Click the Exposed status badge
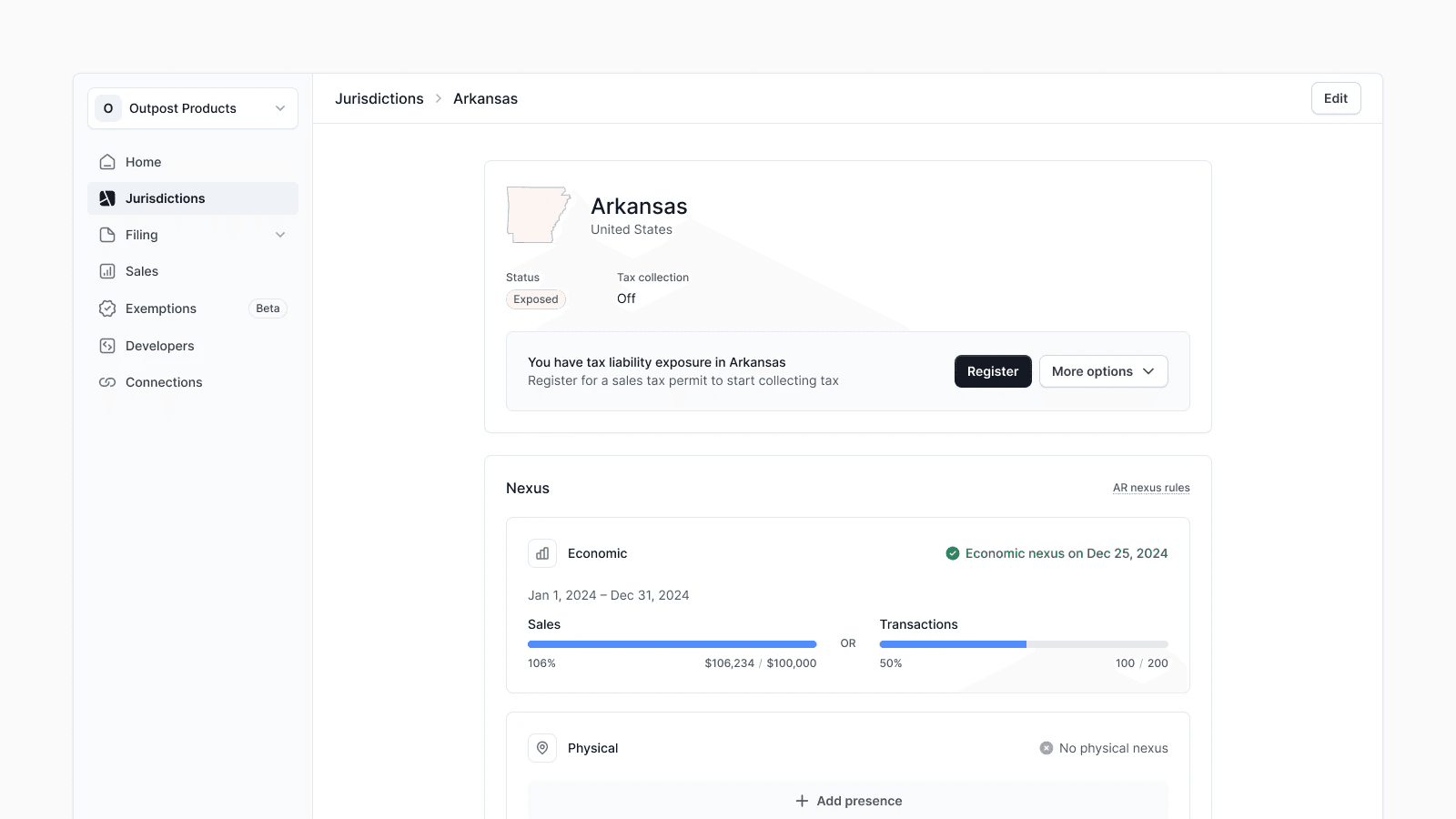 (x=536, y=299)
